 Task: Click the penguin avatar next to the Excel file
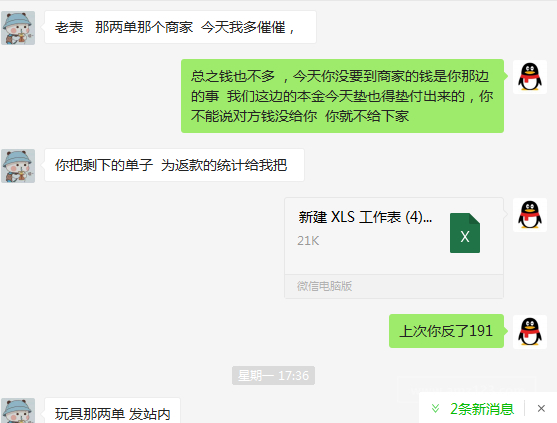(530, 215)
